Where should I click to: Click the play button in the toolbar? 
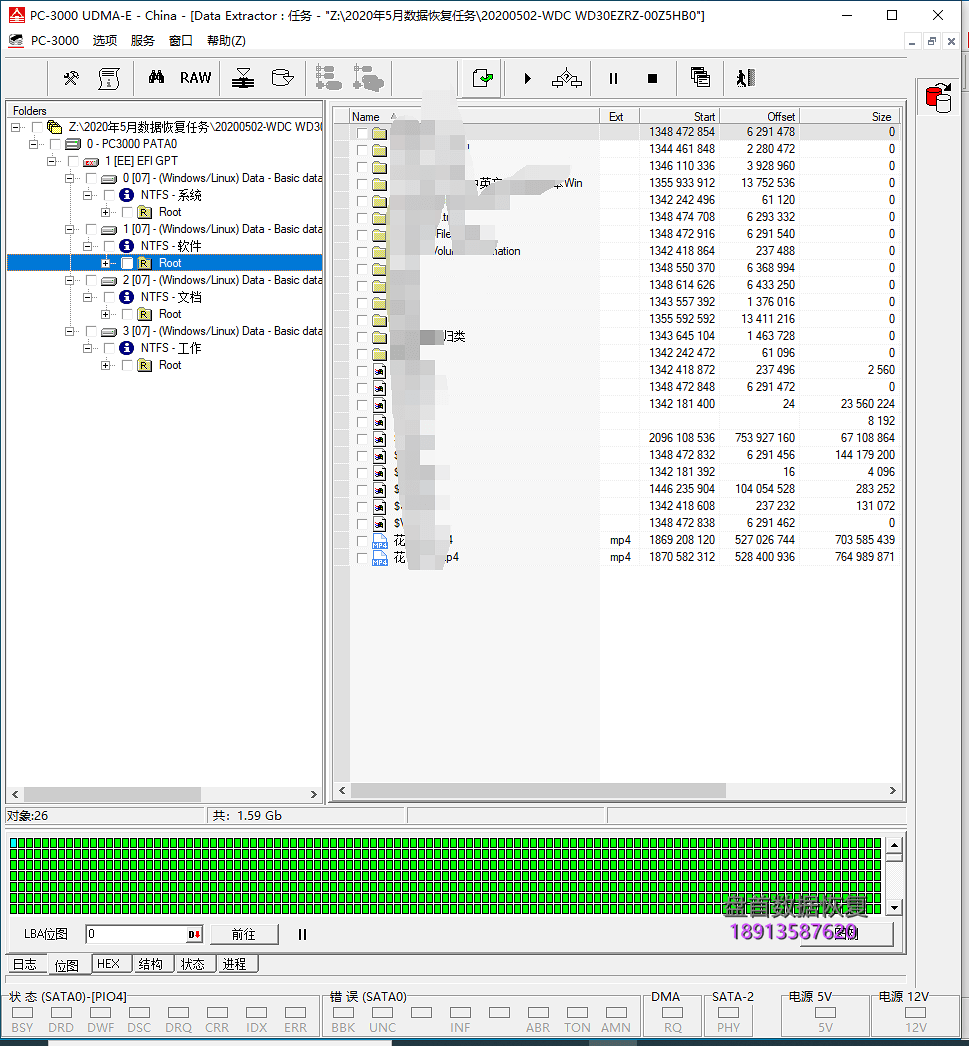click(x=528, y=79)
